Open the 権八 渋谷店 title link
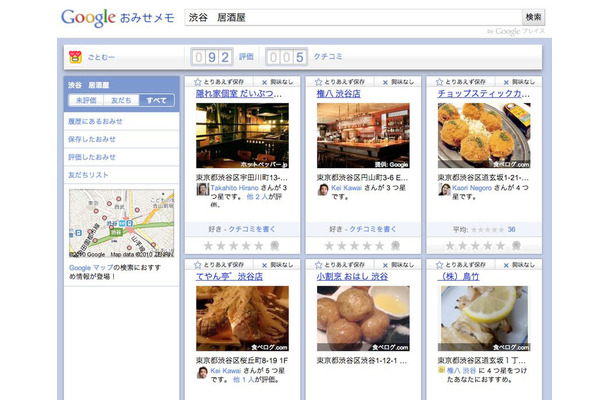Screen dimensions: 610x400 tap(338, 94)
